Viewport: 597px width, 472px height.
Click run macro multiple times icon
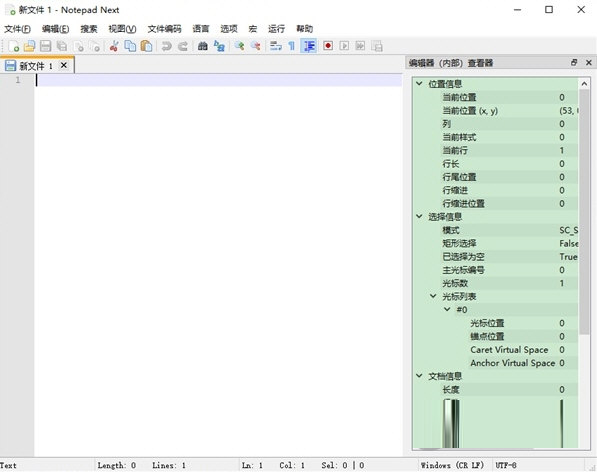click(360, 46)
